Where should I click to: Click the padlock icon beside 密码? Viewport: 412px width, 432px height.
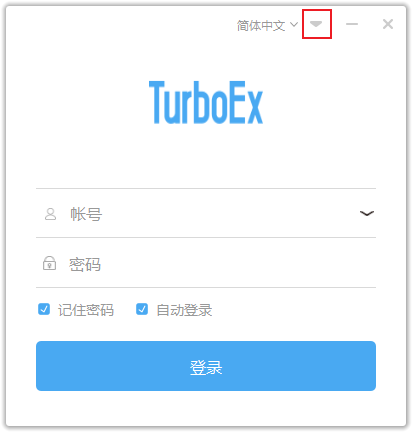tap(49, 263)
